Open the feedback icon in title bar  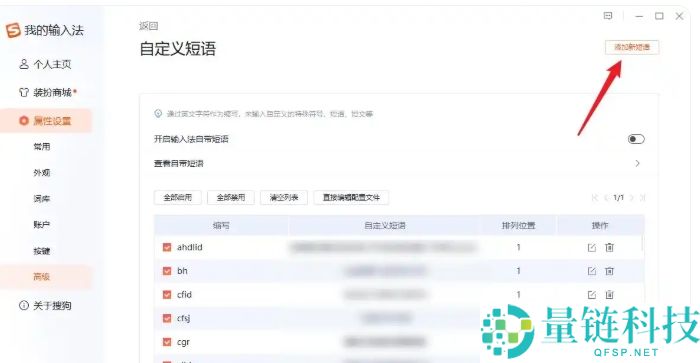click(x=608, y=16)
